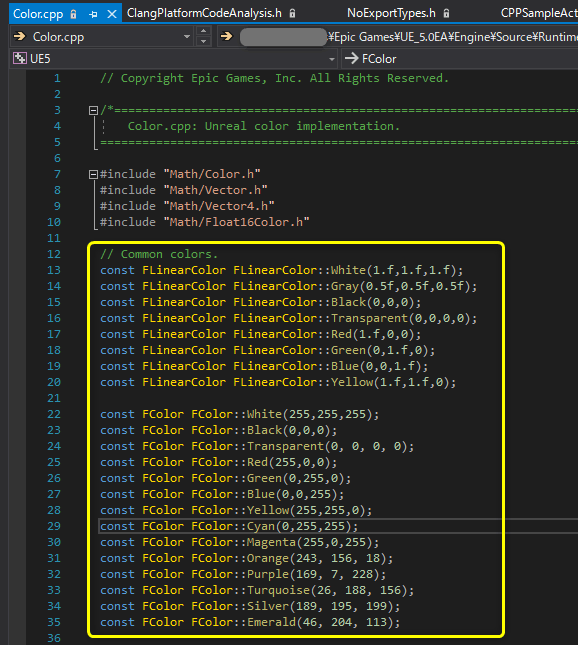The image size is (578, 645).
Task: Click FColor::Purple(169, 7, 228) line
Action: pos(243,574)
